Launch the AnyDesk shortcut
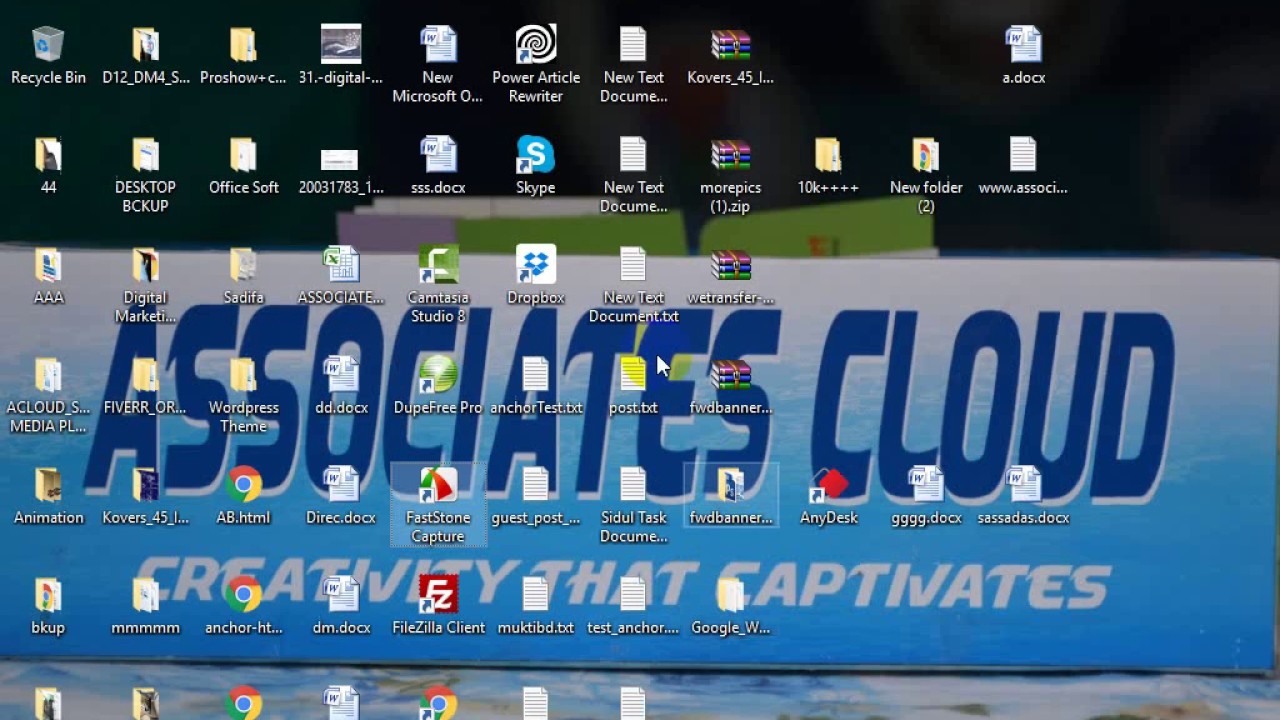Image resolution: width=1280 pixels, height=720 pixels. pyautogui.click(x=828, y=496)
